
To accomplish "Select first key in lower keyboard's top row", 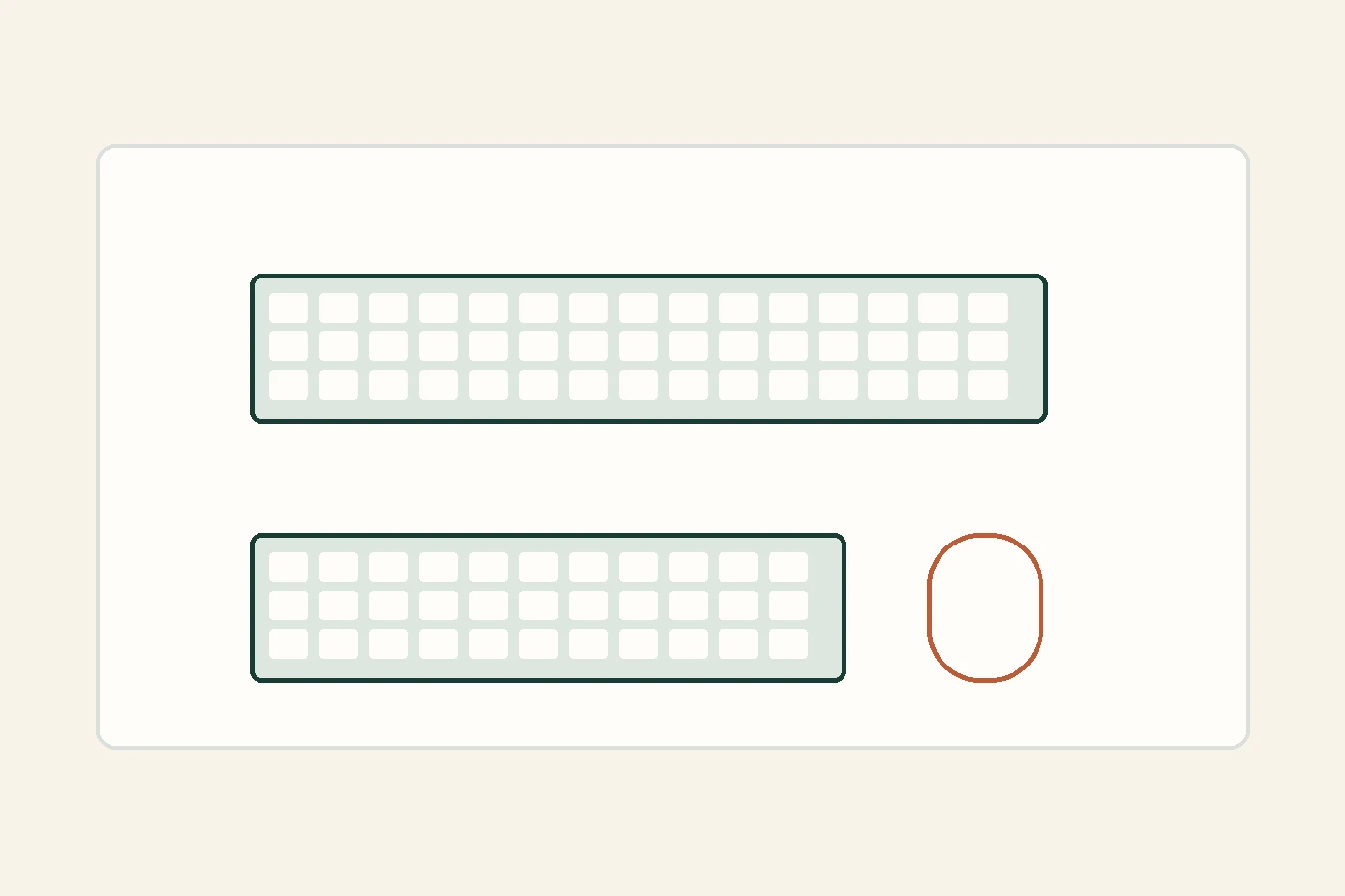I will [288, 568].
